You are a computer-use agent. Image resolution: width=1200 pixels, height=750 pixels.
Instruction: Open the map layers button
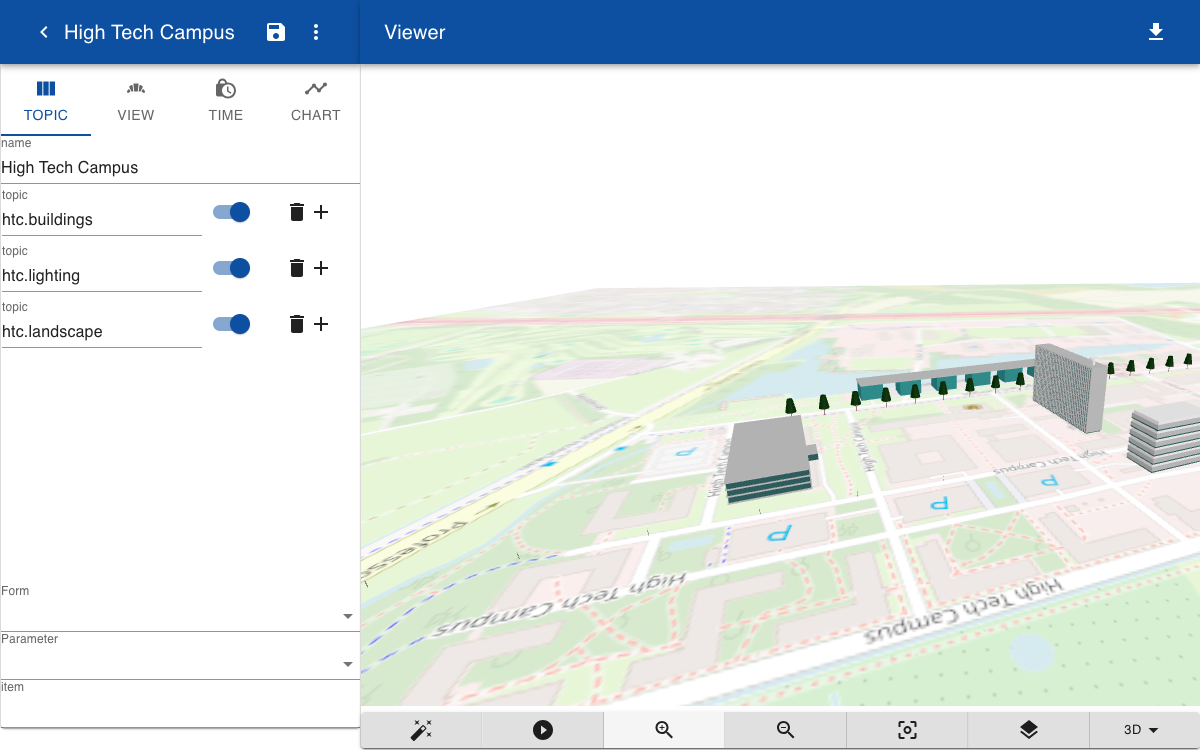pos(1028,730)
